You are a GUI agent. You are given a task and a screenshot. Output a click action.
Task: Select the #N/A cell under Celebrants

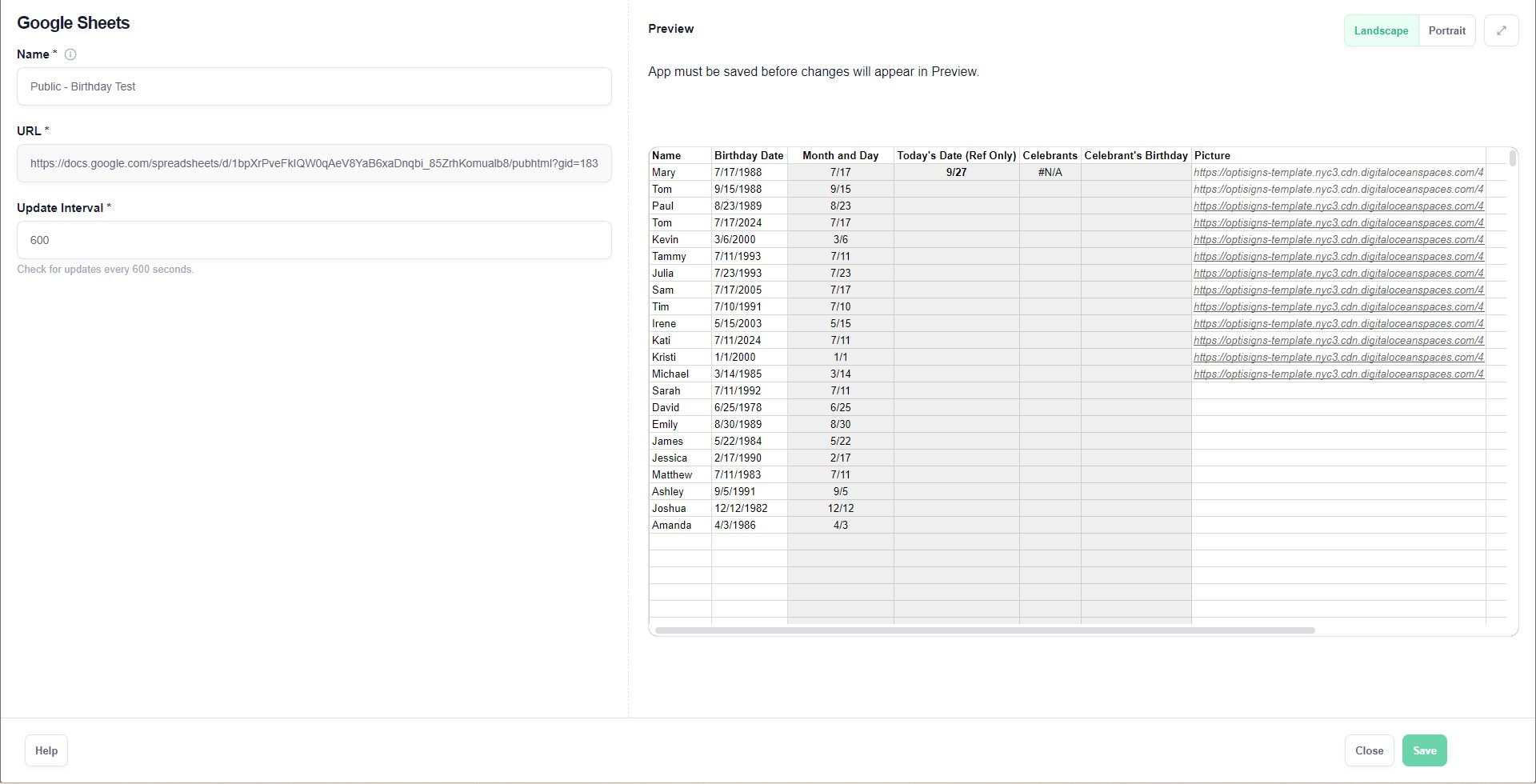(x=1050, y=172)
